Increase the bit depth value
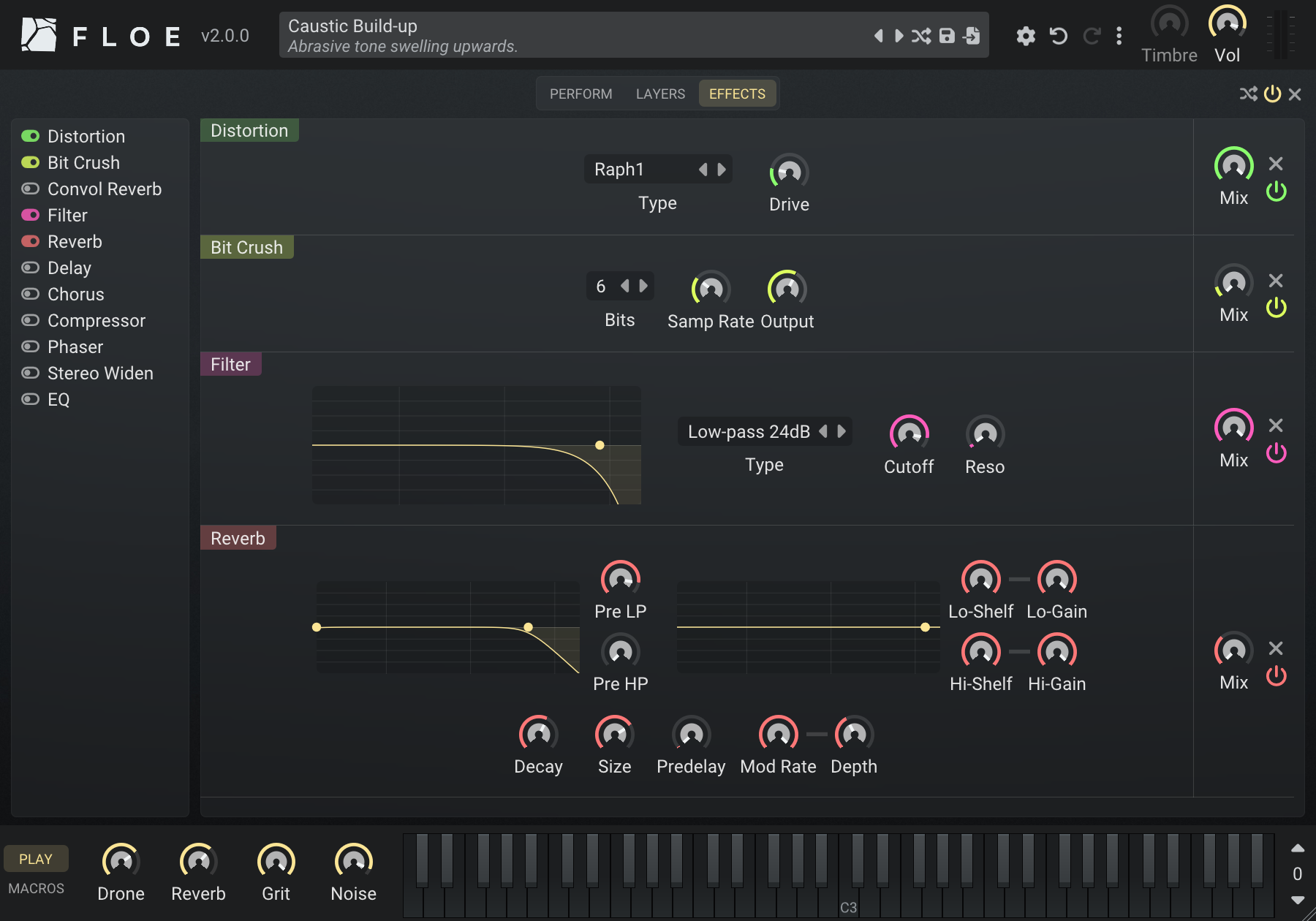 point(643,286)
